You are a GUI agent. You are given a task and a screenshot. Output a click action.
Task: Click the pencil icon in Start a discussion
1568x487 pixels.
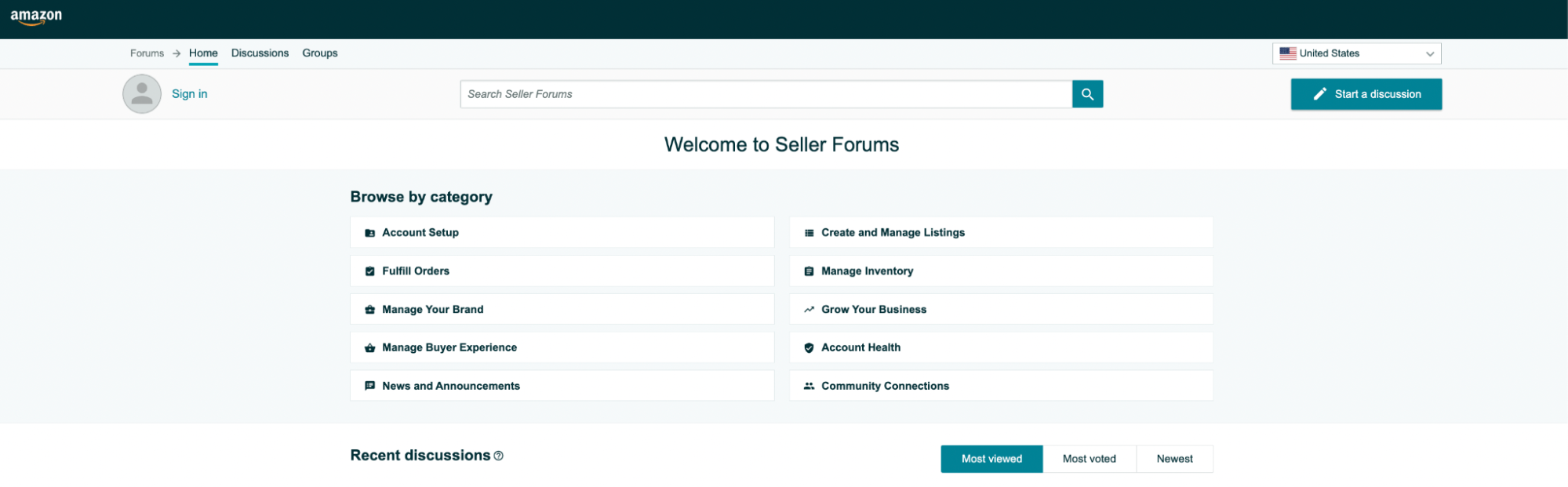coord(1320,94)
